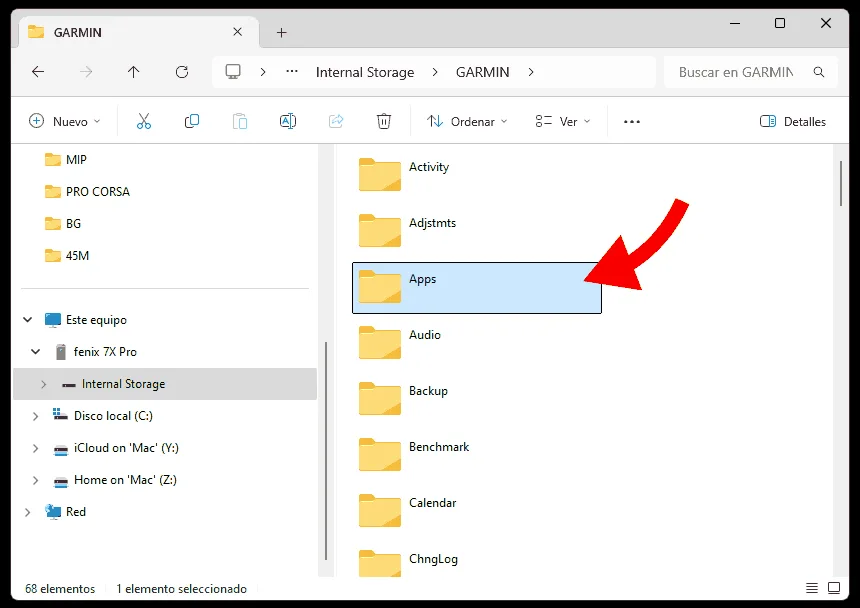This screenshot has height=608, width=860.
Task: Toggle the Detalles pane
Action: 793,121
